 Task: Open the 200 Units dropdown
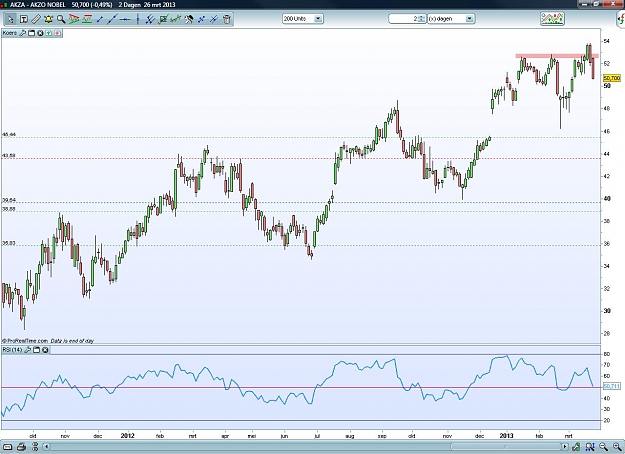(303, 19)
